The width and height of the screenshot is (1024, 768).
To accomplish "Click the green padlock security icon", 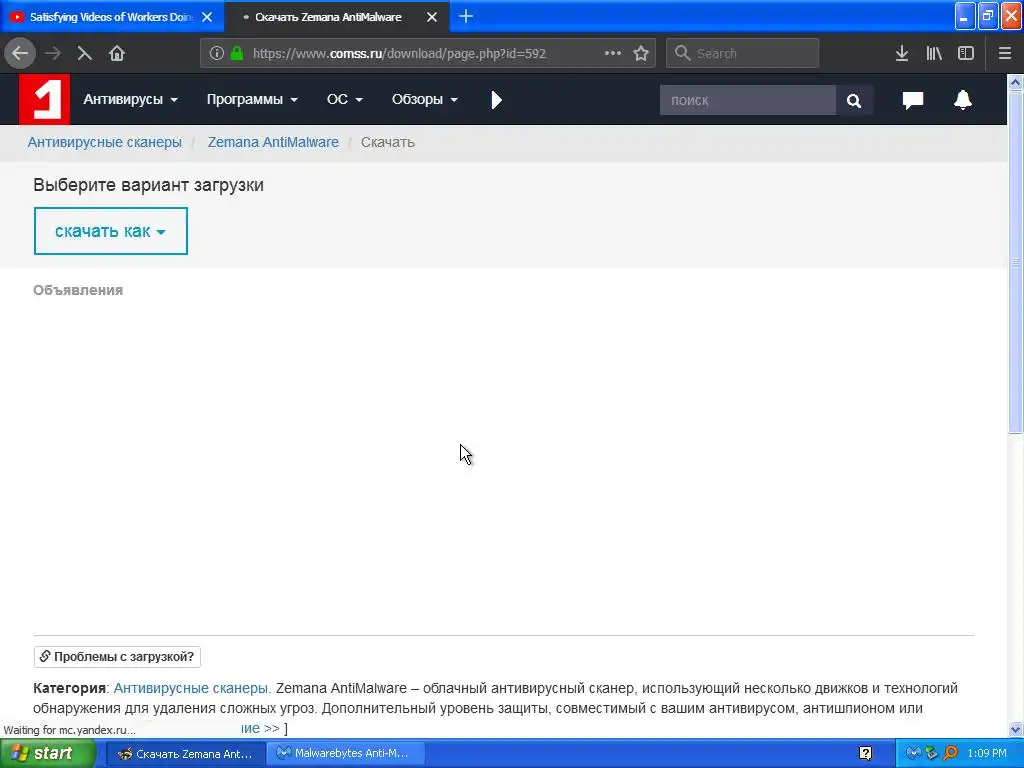I will [237, 53].
